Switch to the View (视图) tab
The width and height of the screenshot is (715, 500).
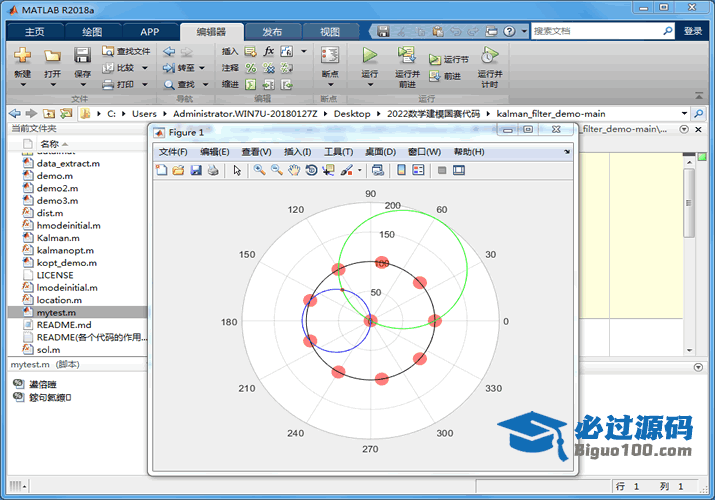pyautogui.click(x=330, y=31)
